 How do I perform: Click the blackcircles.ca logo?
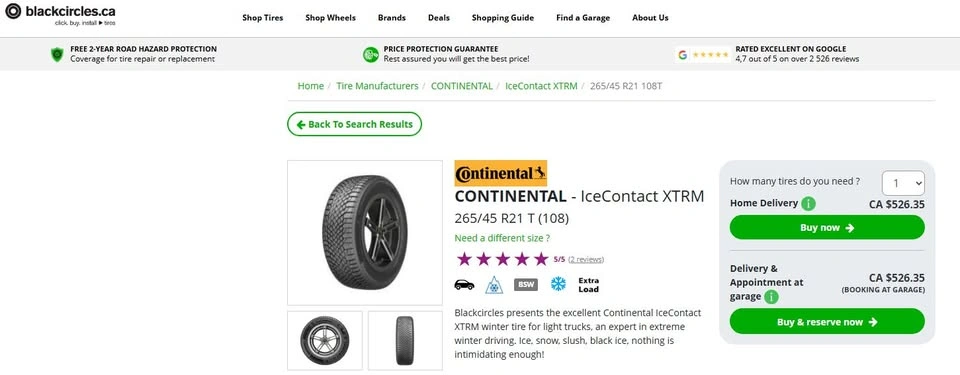pyautogui.click(x=60, y=14)
